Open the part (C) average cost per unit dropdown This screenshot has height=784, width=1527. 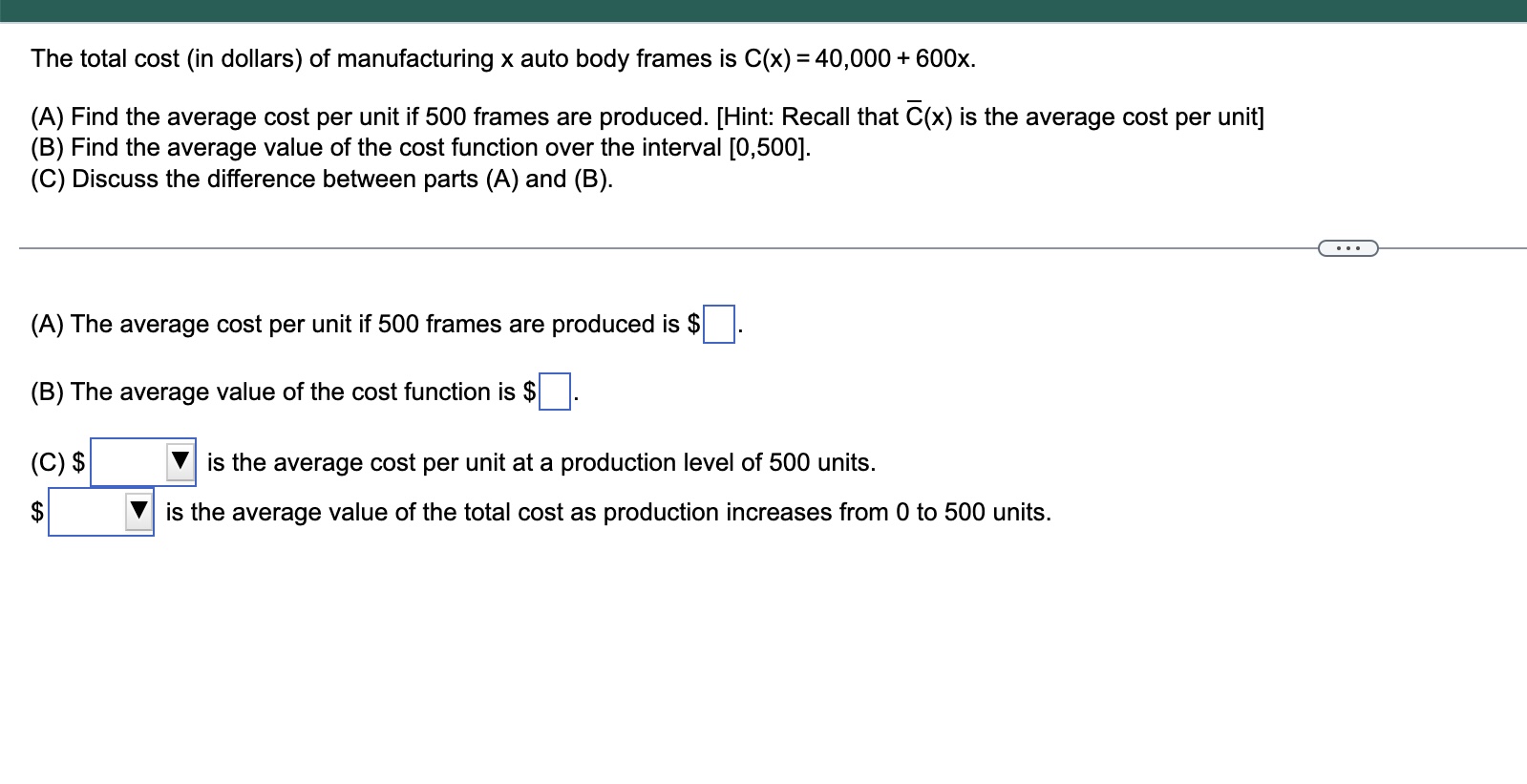[x=143, y=462]
